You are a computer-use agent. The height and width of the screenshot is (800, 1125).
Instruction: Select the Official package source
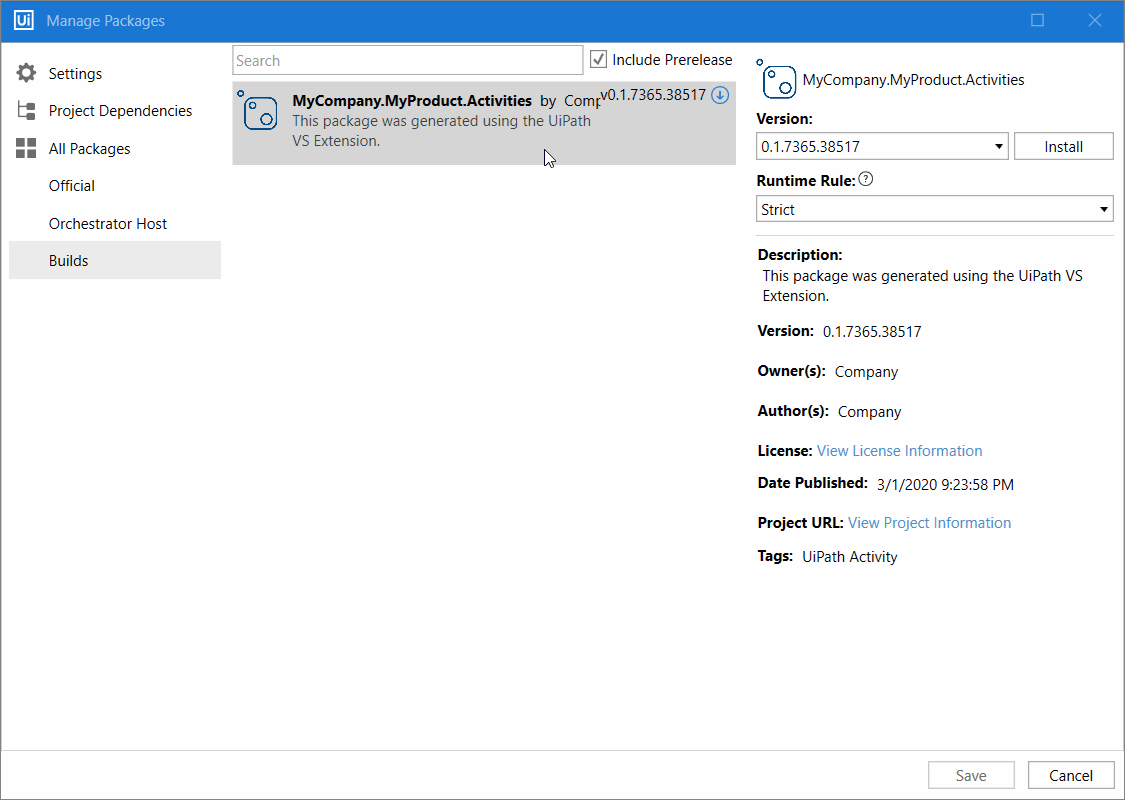point(72,186)
